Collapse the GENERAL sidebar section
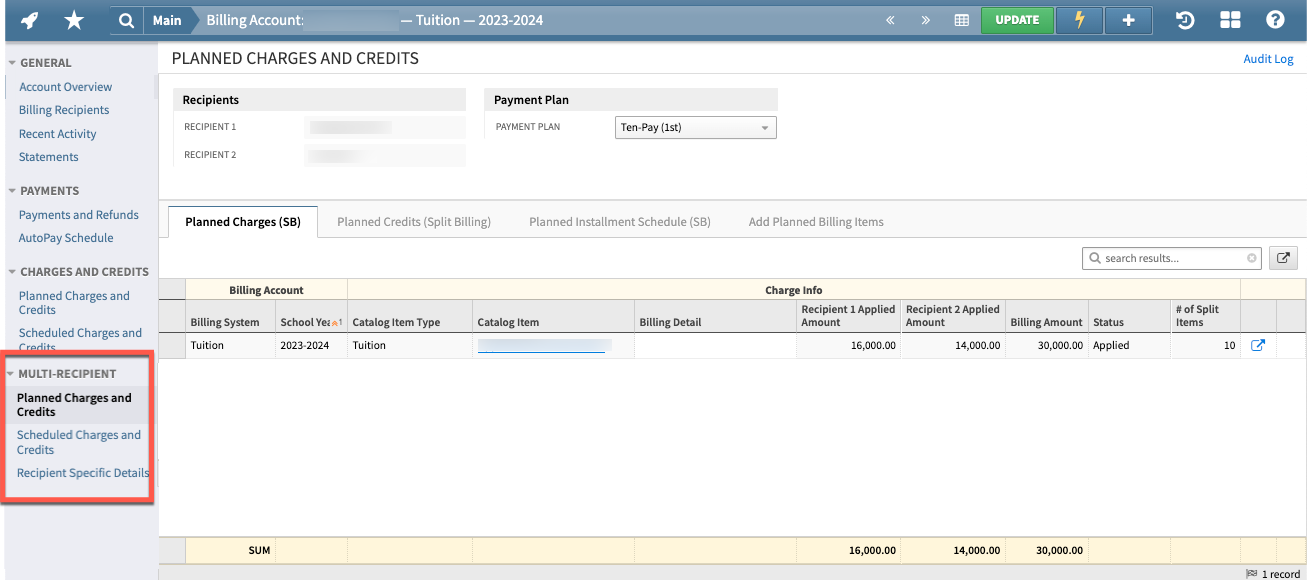Image resolution: width=1307 pixels, height=580 pixels. pos(12,62)
